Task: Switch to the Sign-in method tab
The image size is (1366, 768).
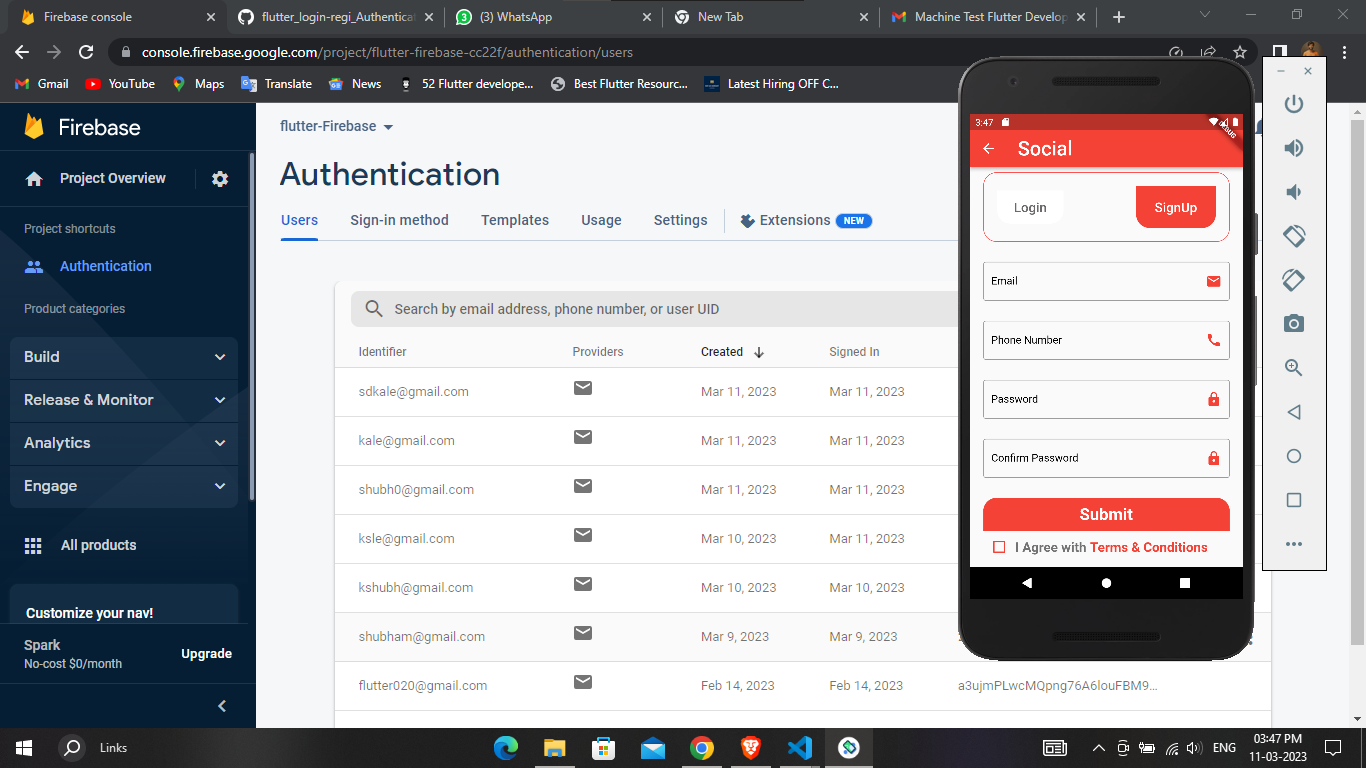Action: (399, 220)
